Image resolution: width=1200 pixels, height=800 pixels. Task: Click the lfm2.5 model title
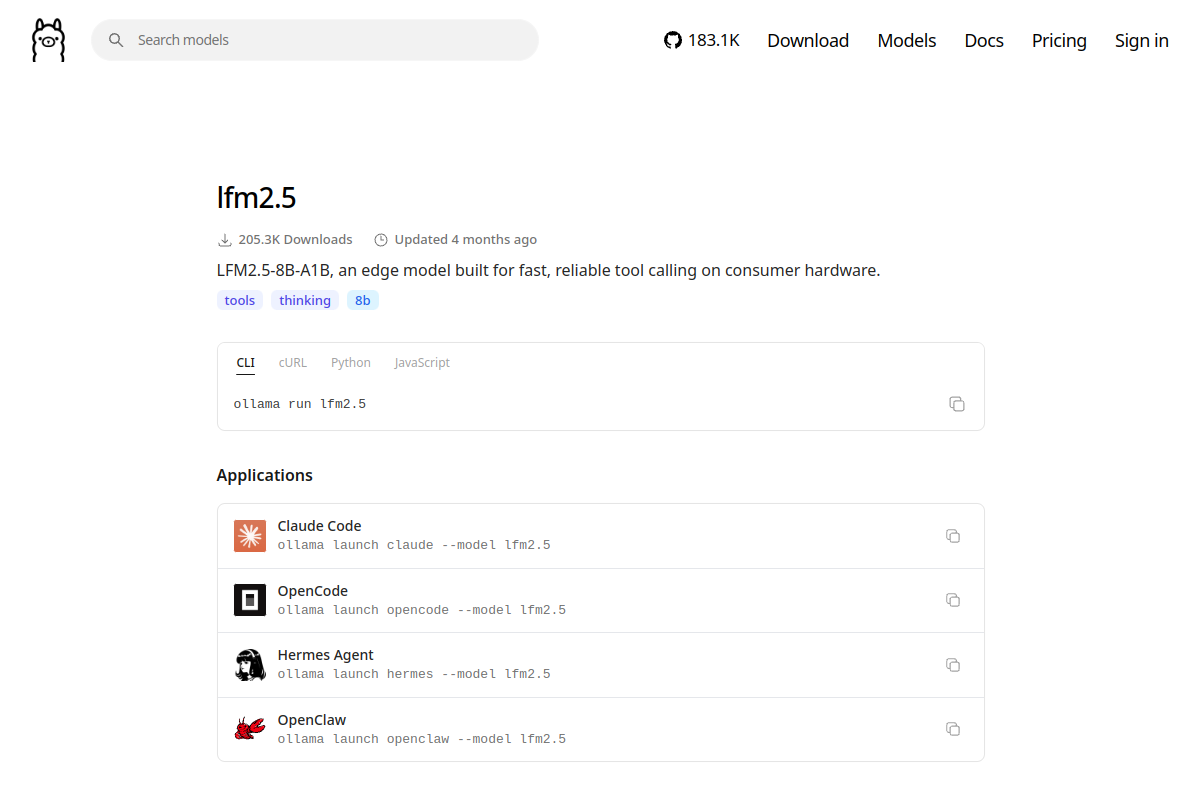tap(257, 198)
